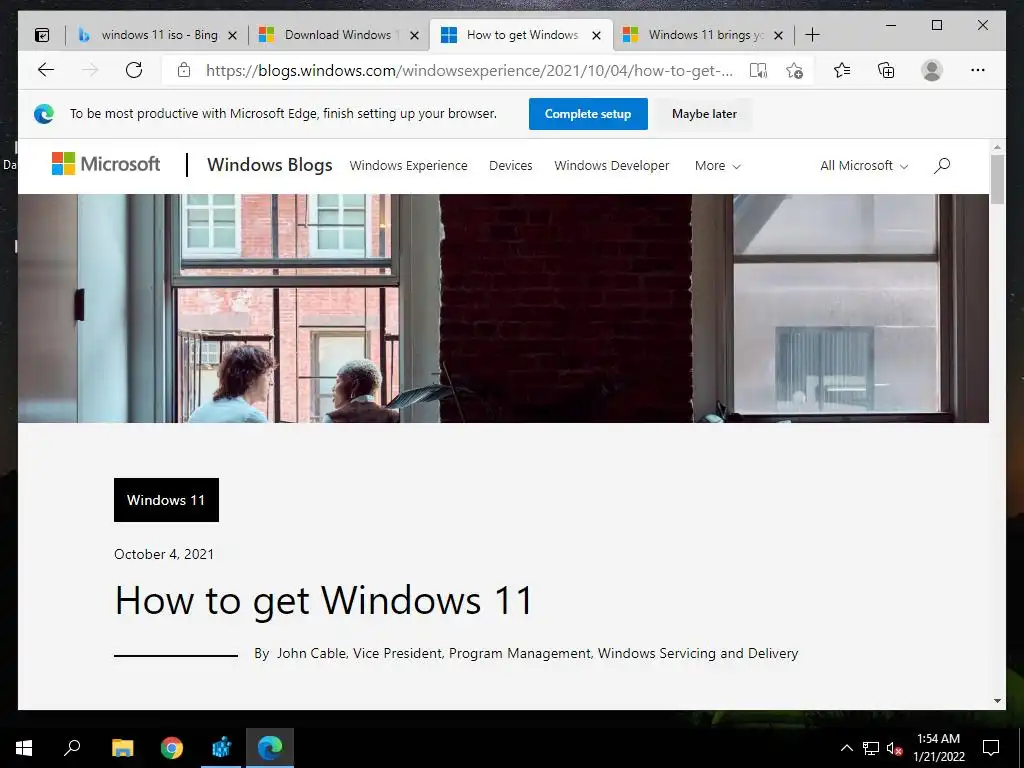The image size is (1024, 768).
Task: Open File Explorer from taskbar
Action: [122, 748]
